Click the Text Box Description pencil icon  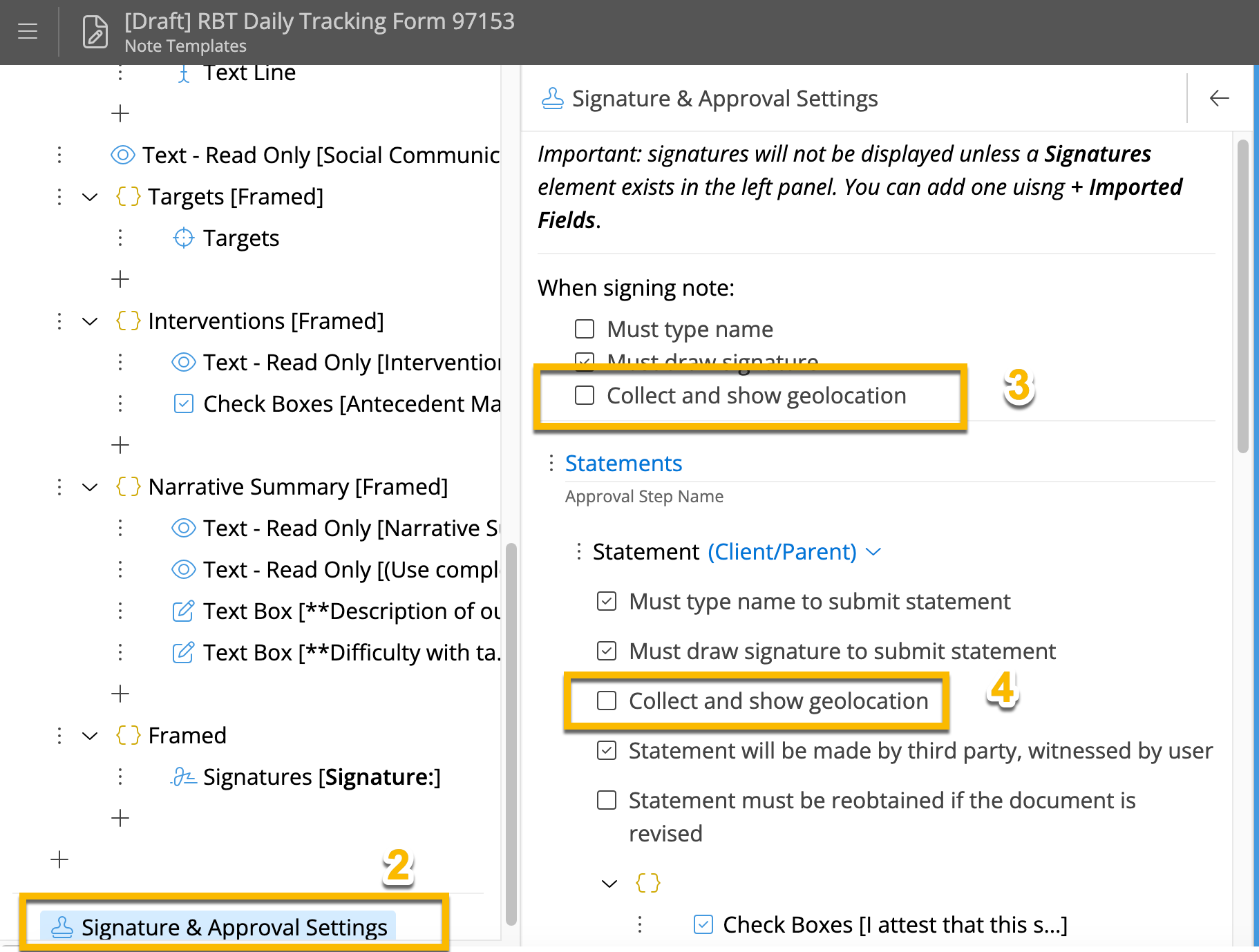(183, 611)
